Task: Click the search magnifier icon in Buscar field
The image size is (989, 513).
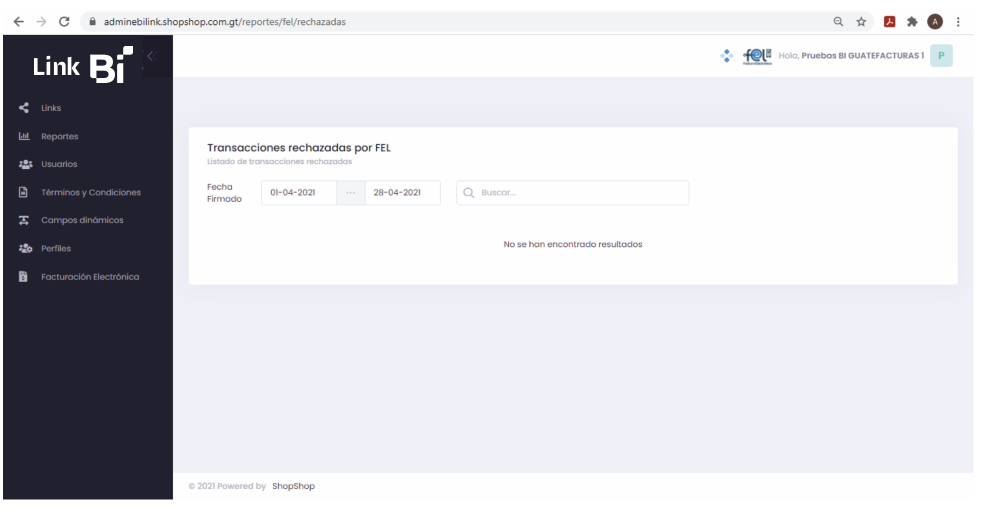Action: 469,192
